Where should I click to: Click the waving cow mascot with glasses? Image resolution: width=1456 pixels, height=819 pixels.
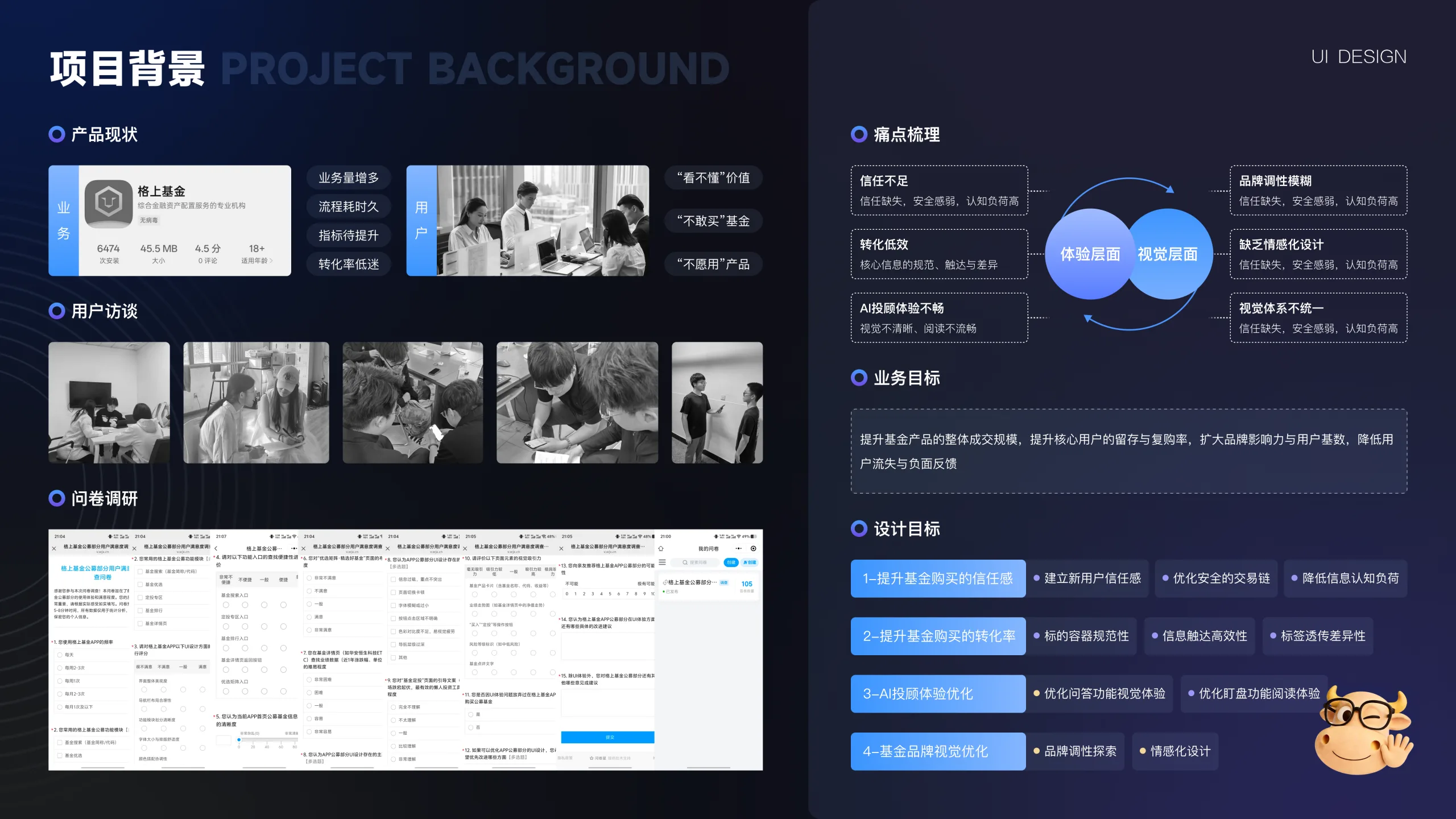tap(1364, 731)
